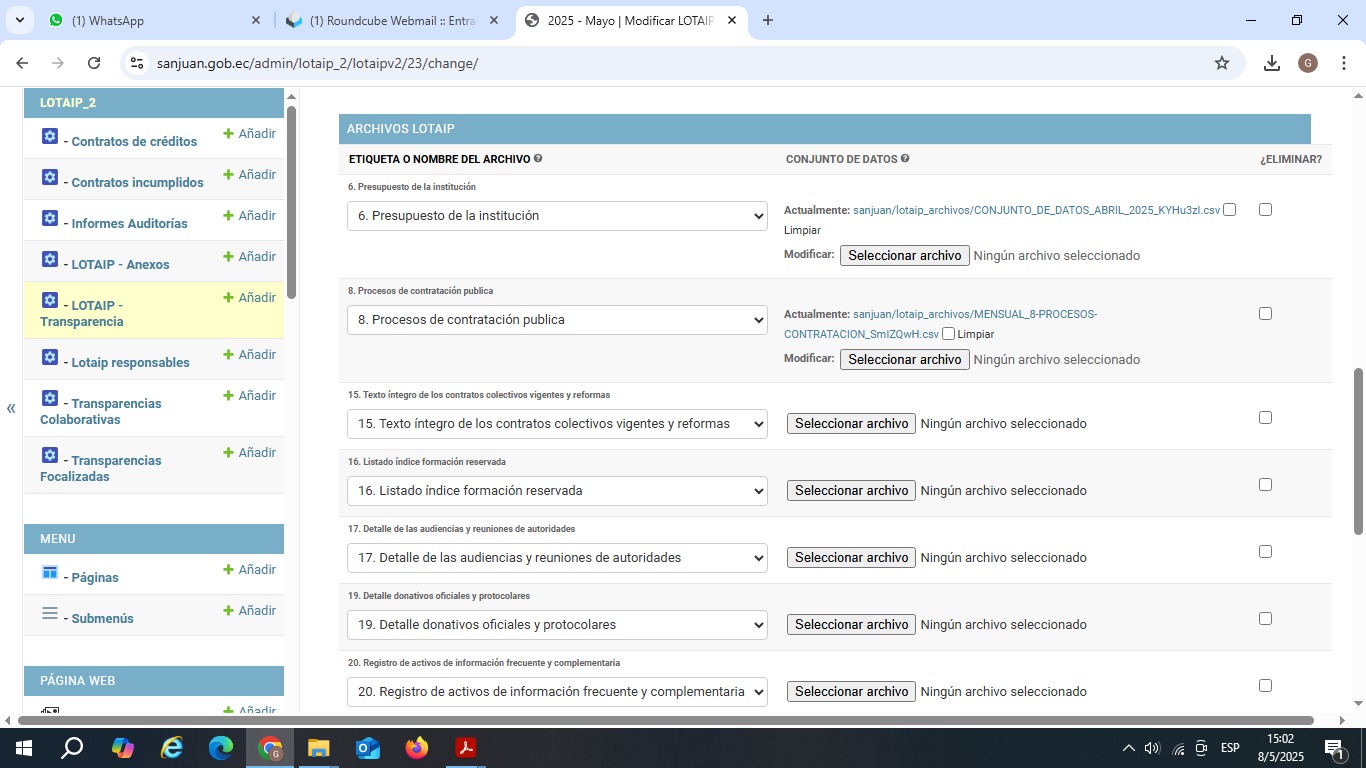Open Firefox from the Windows taskbar
Image resolution: width=1366 pixels, height=768 pixels.
tap(416, 748)
